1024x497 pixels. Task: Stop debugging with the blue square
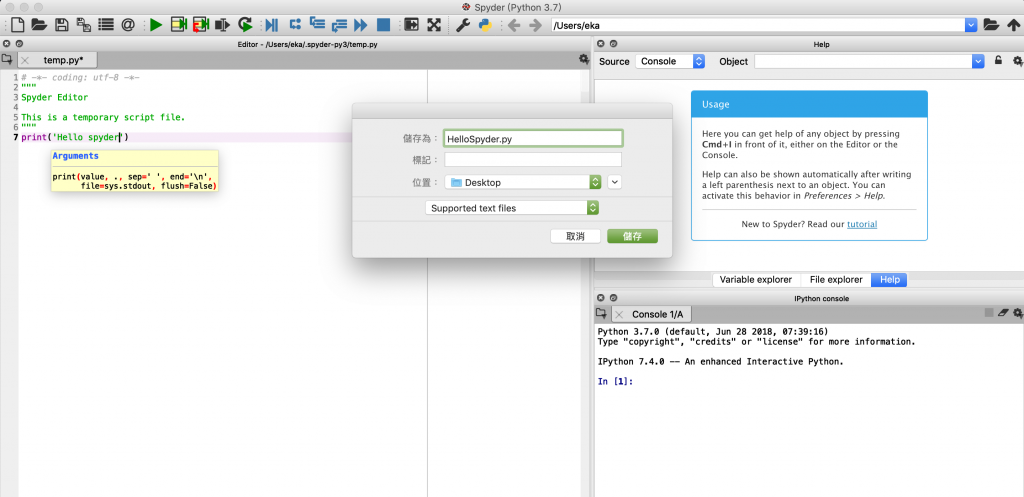click(x=383, y=25)
